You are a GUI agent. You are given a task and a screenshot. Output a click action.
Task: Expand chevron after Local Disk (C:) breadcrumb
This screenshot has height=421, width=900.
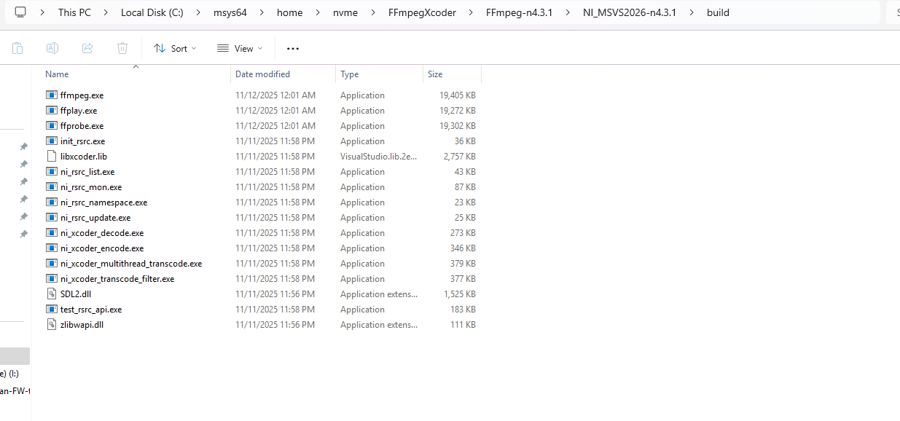click(x=198, y=12)
